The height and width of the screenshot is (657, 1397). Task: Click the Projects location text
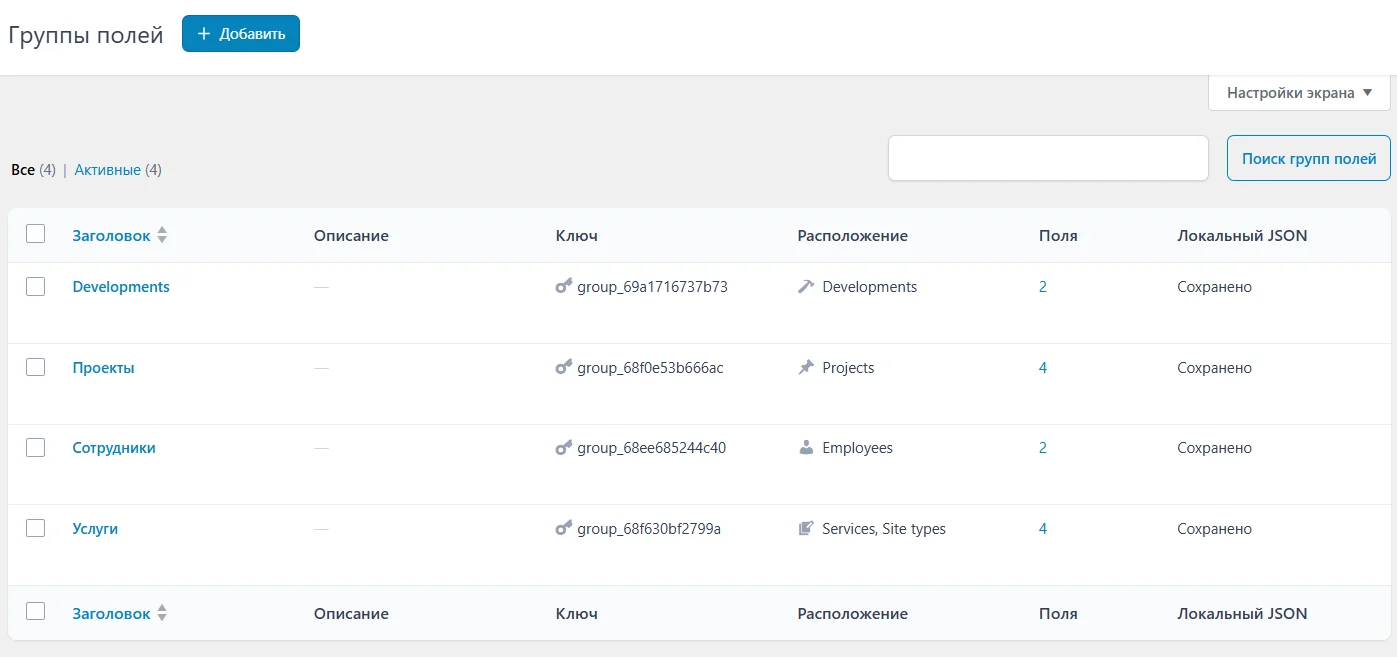pyautogui.click(x=848, y=368)
